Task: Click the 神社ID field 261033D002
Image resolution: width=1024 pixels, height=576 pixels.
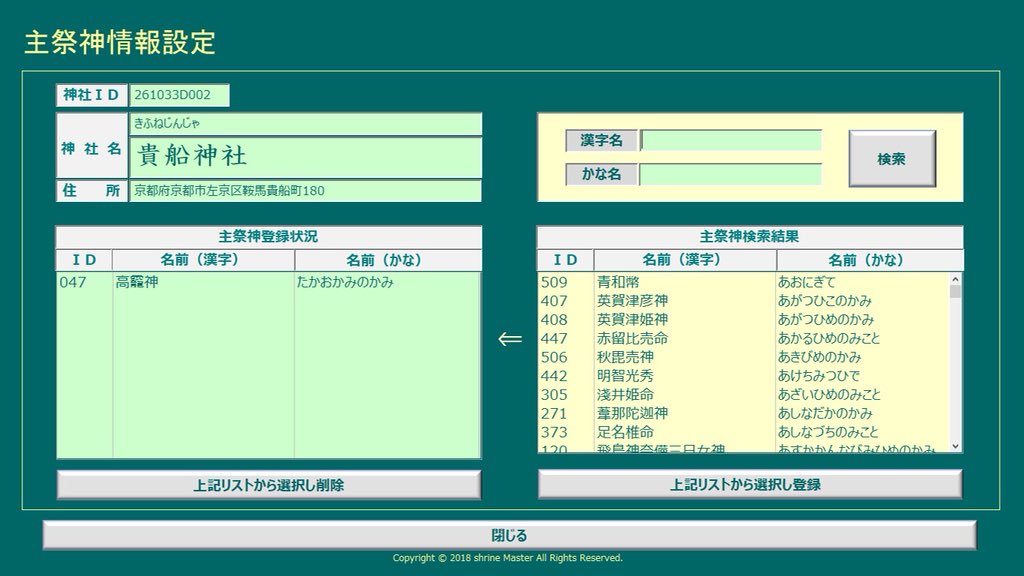Action: [179, 95]
